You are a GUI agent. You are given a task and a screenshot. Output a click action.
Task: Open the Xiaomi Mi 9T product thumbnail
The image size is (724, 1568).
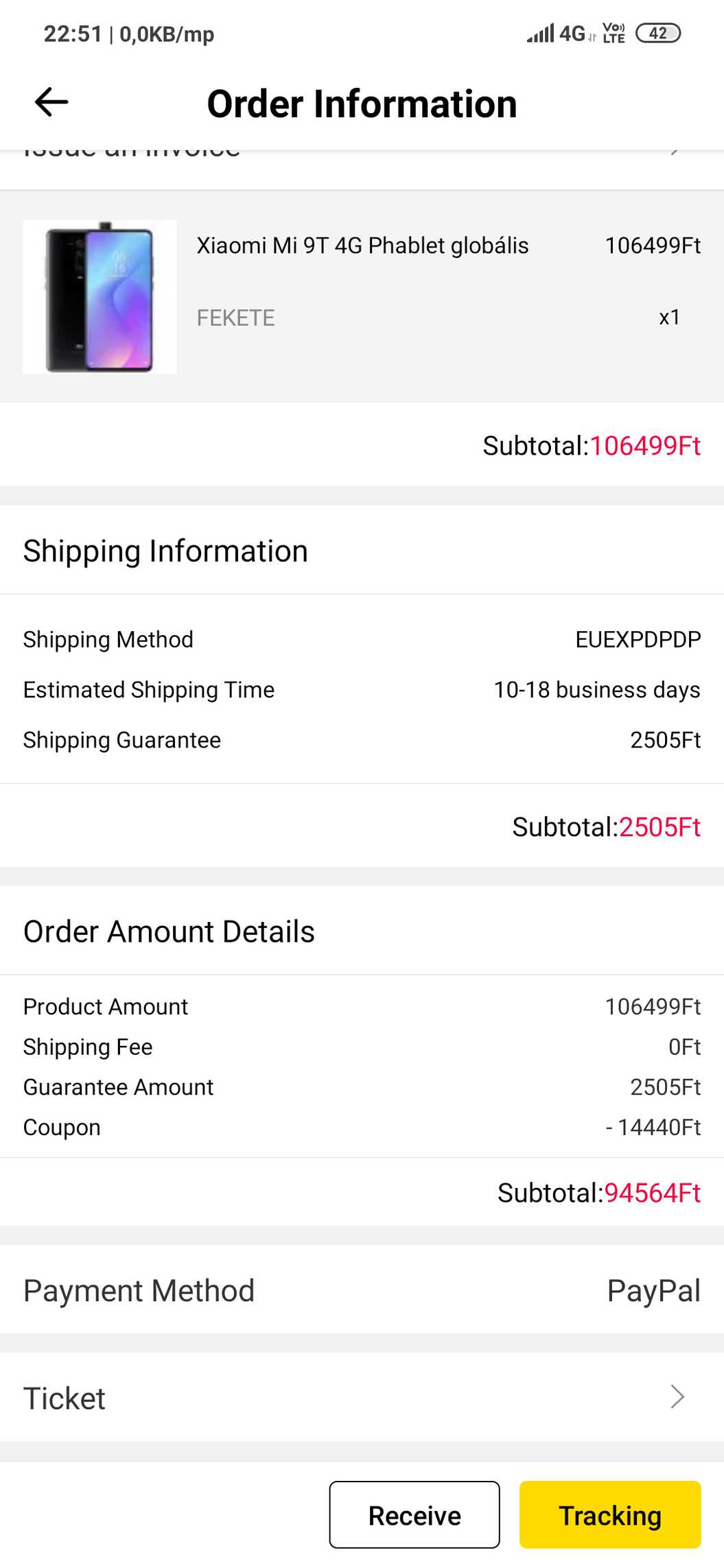(100, 296)
